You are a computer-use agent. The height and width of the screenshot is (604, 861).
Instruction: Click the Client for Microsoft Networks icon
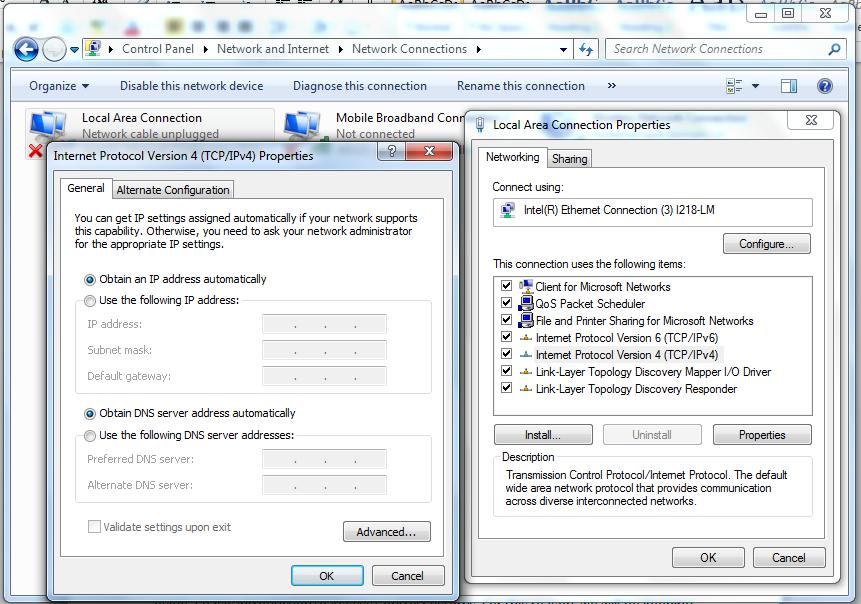click(525, 286)
